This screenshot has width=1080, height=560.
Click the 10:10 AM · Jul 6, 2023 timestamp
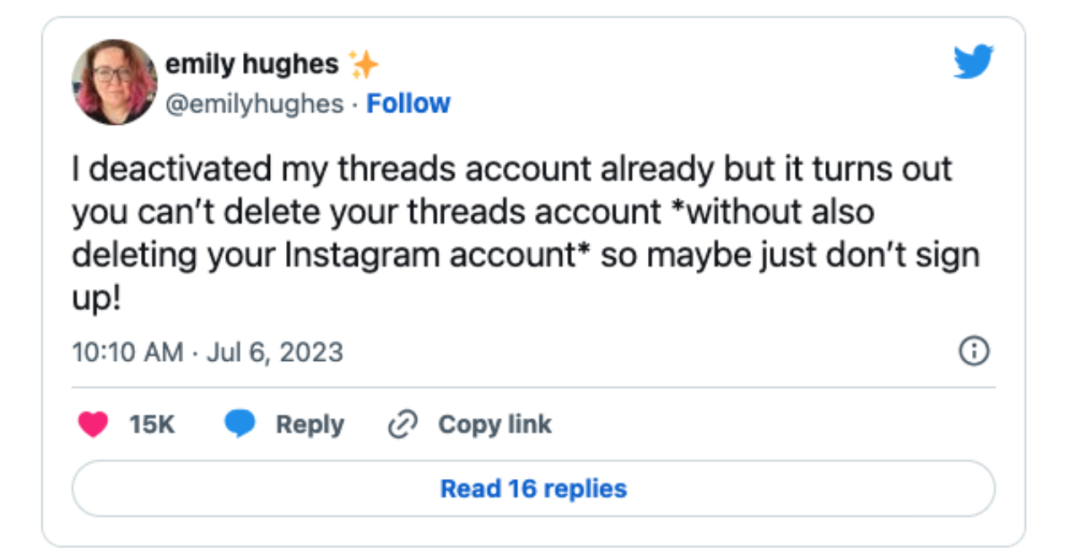(207, 352)
